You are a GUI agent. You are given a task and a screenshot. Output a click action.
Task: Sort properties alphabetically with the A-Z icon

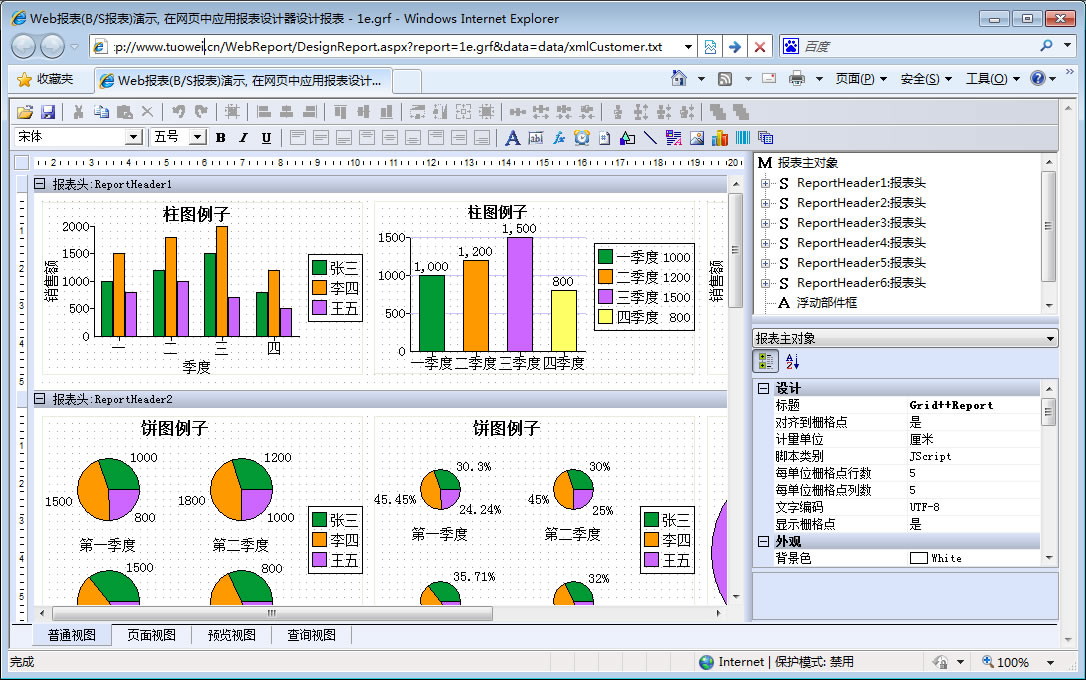pos(792,362)
